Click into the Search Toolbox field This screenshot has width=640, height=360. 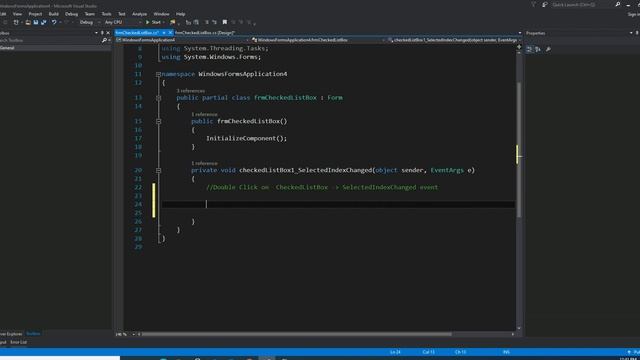[x=50, y=40]
